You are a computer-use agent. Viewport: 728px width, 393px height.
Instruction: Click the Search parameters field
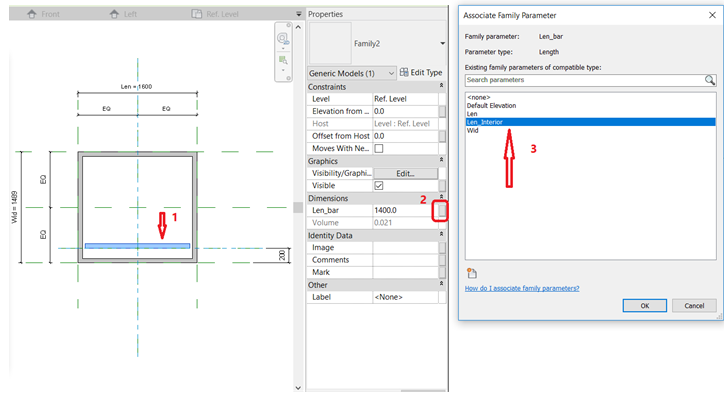585,80
